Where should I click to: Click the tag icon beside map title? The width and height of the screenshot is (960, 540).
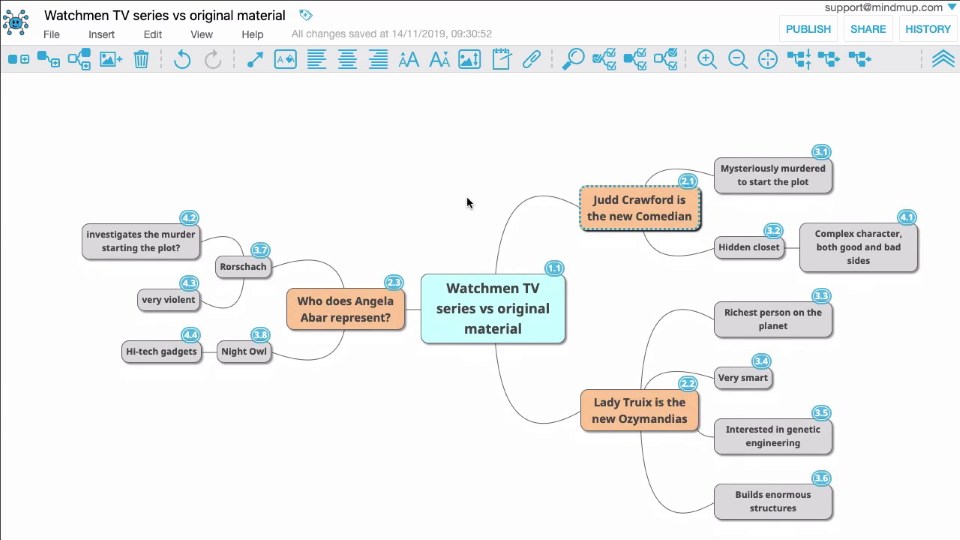(x=306, y=15)
